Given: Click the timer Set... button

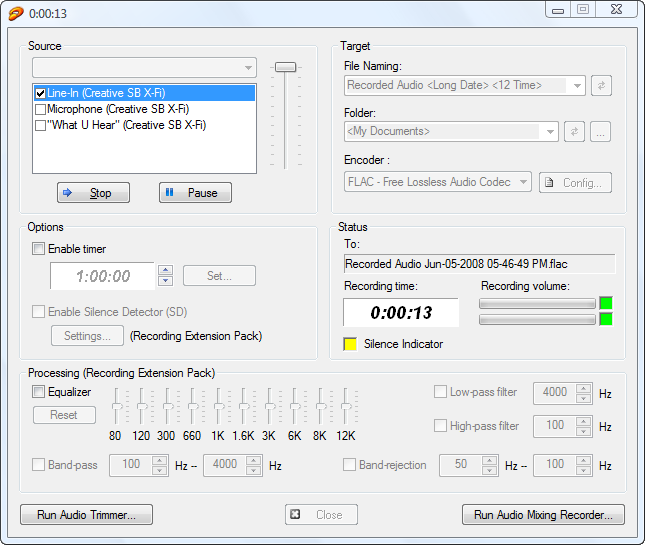Looking at the screenshot, I should (219, 276).
